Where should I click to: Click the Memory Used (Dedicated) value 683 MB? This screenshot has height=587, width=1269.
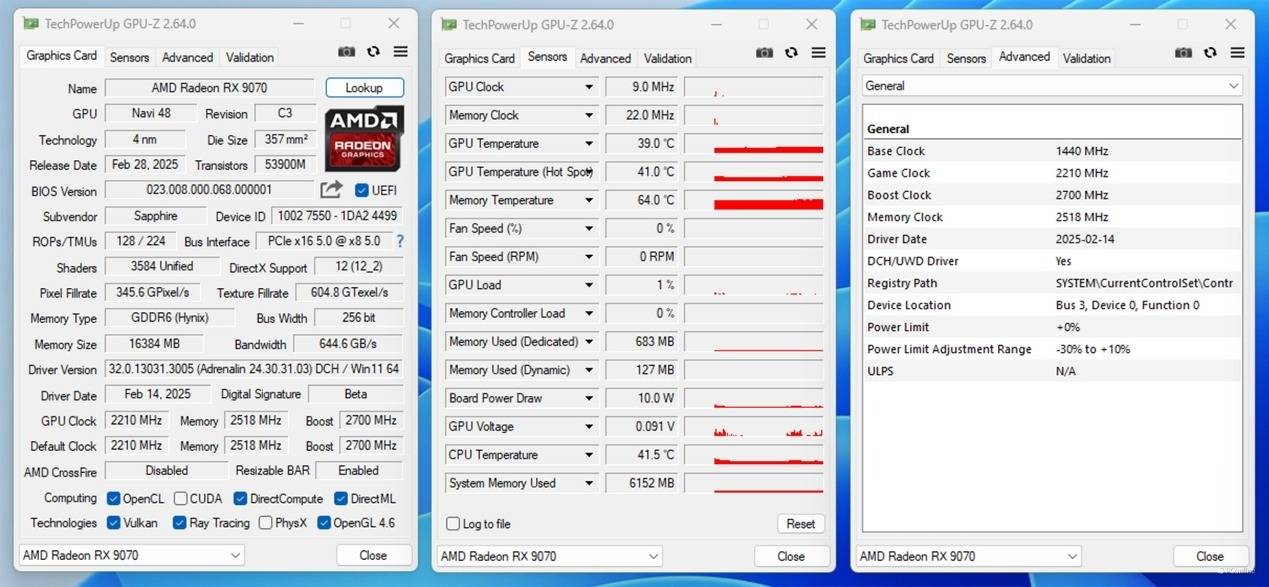pos(642,341)
